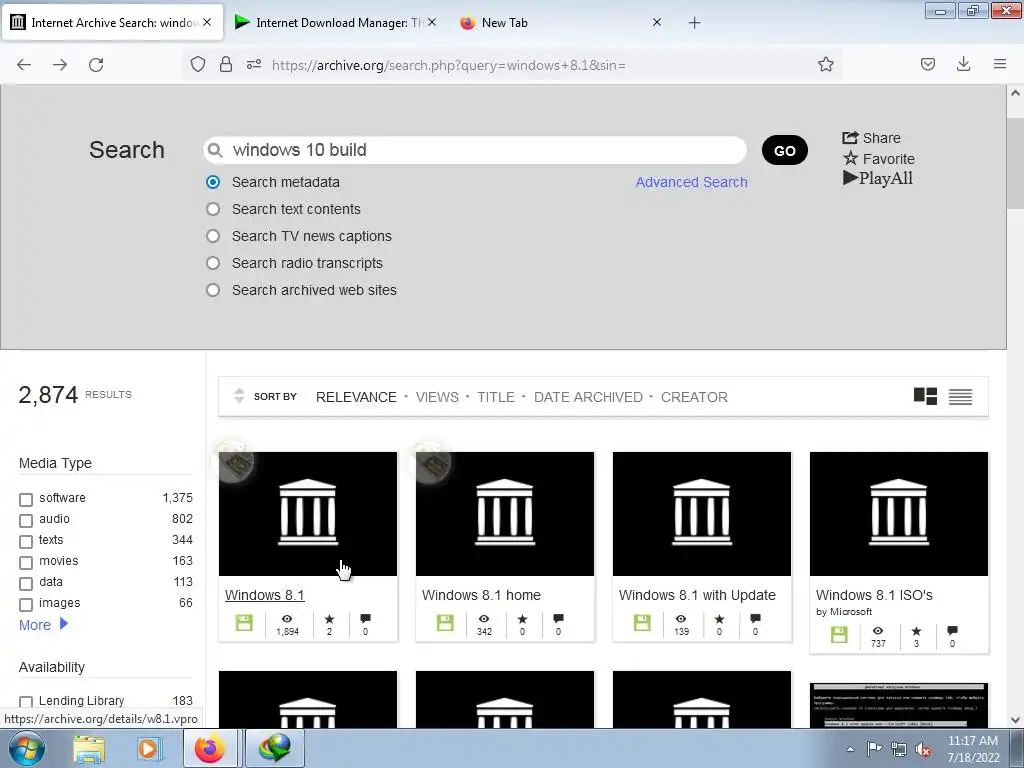1024x768 pixels.
Task: Click the software floppy icon under Windows 8.1
Action: coord(244,623)
